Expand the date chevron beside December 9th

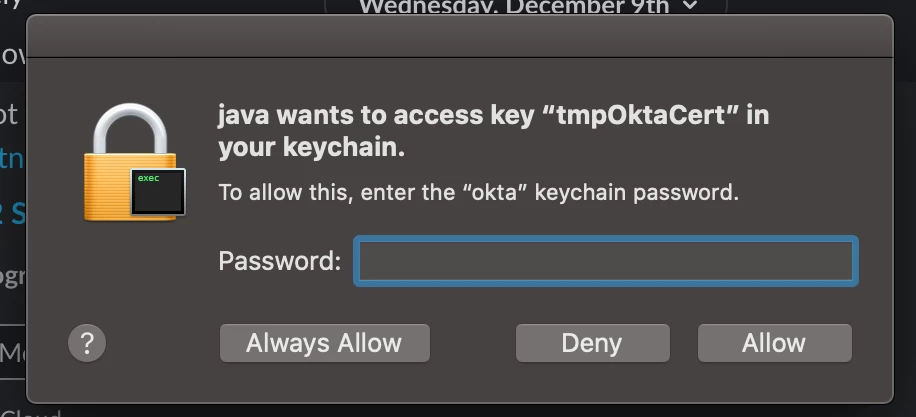coord(690,6)
